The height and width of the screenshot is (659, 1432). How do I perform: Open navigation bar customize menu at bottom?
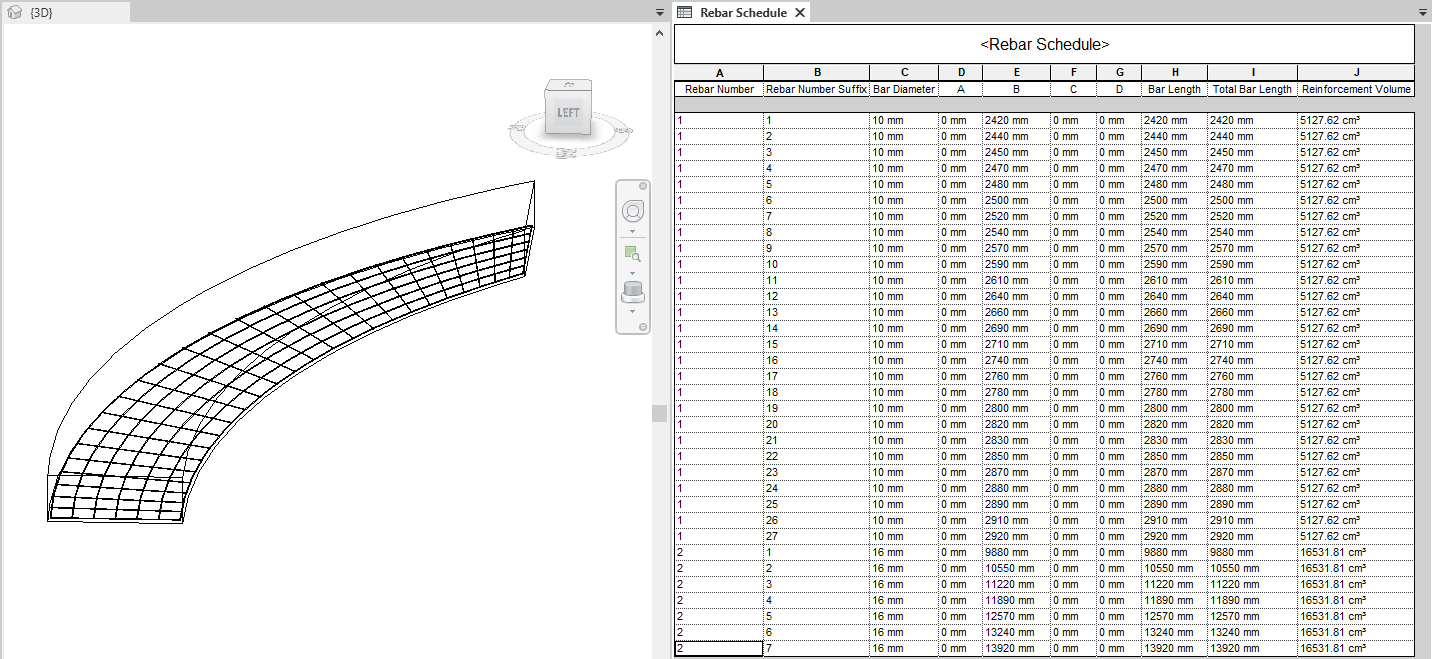click(643, 327)
